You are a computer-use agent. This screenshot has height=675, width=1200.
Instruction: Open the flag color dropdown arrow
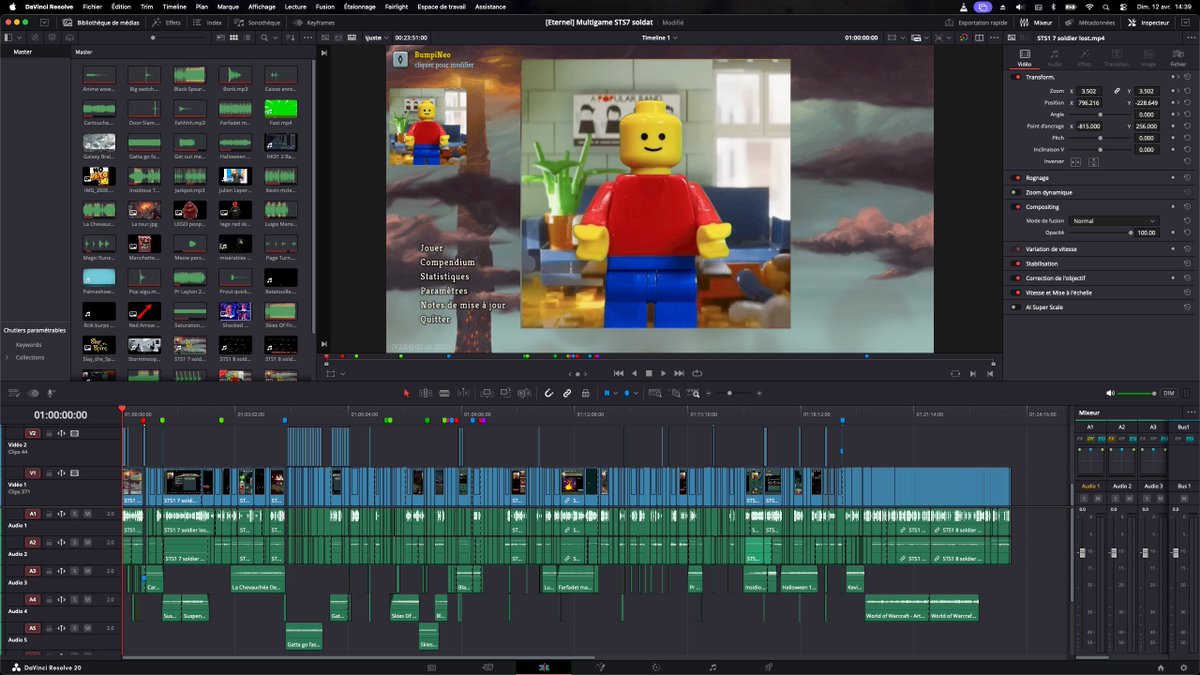[615, 393]
